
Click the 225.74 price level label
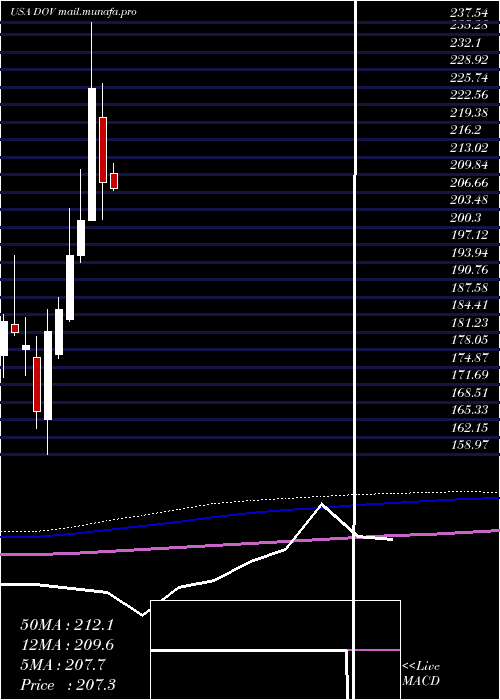pos(469,78)
